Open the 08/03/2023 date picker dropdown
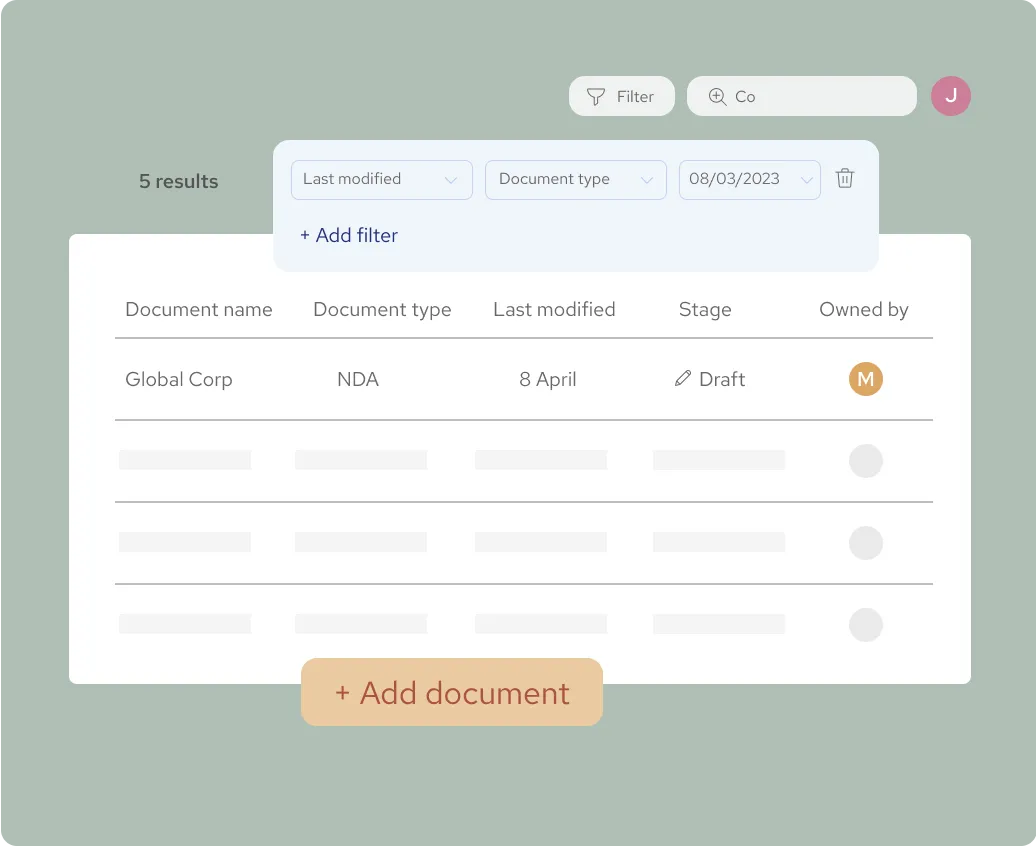The width and height of the screenshot is (1036, 846). (x=749, y=179)
